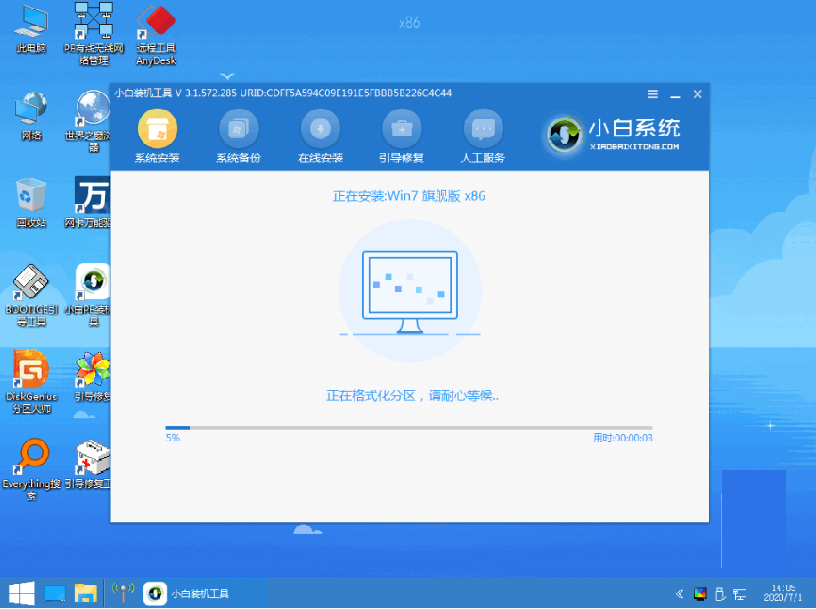Open the Everything搜索 shortcut

(x=31, y=470)
